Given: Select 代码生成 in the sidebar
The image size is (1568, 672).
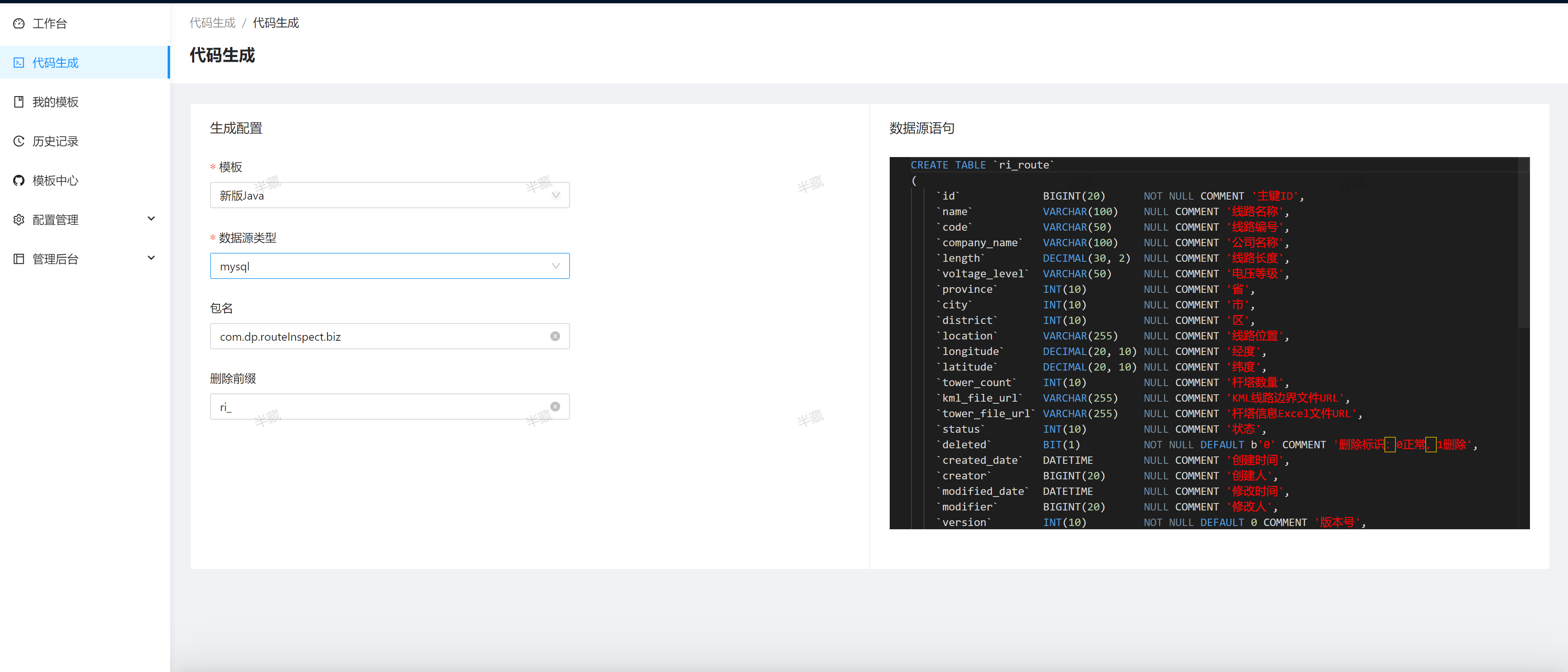Looking at the screenshot, I should tap(85, 63).
